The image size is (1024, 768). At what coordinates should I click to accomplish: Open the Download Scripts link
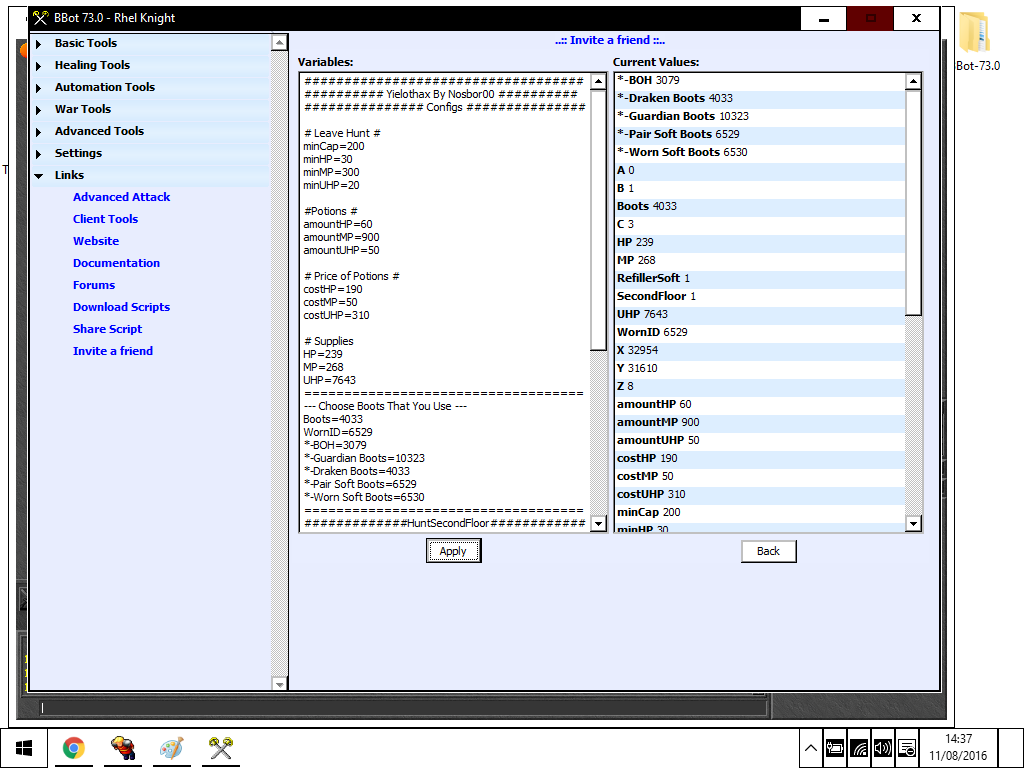(121, 307)
